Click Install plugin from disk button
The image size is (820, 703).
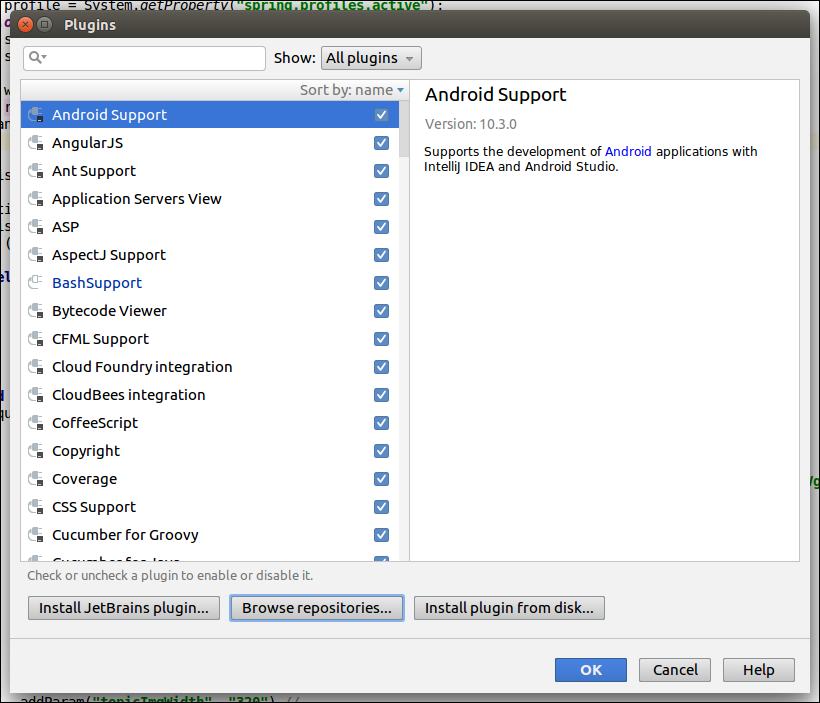[x=509, y=608]
